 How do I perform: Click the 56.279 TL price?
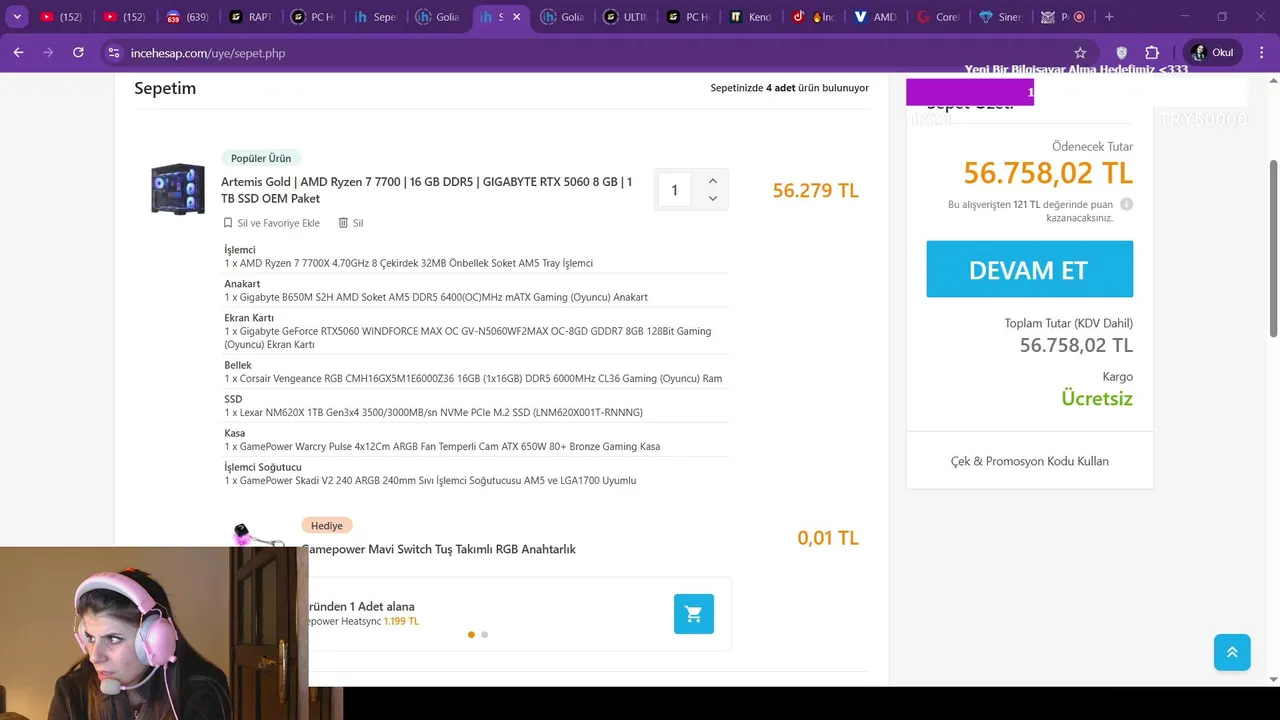pos(815,190)
